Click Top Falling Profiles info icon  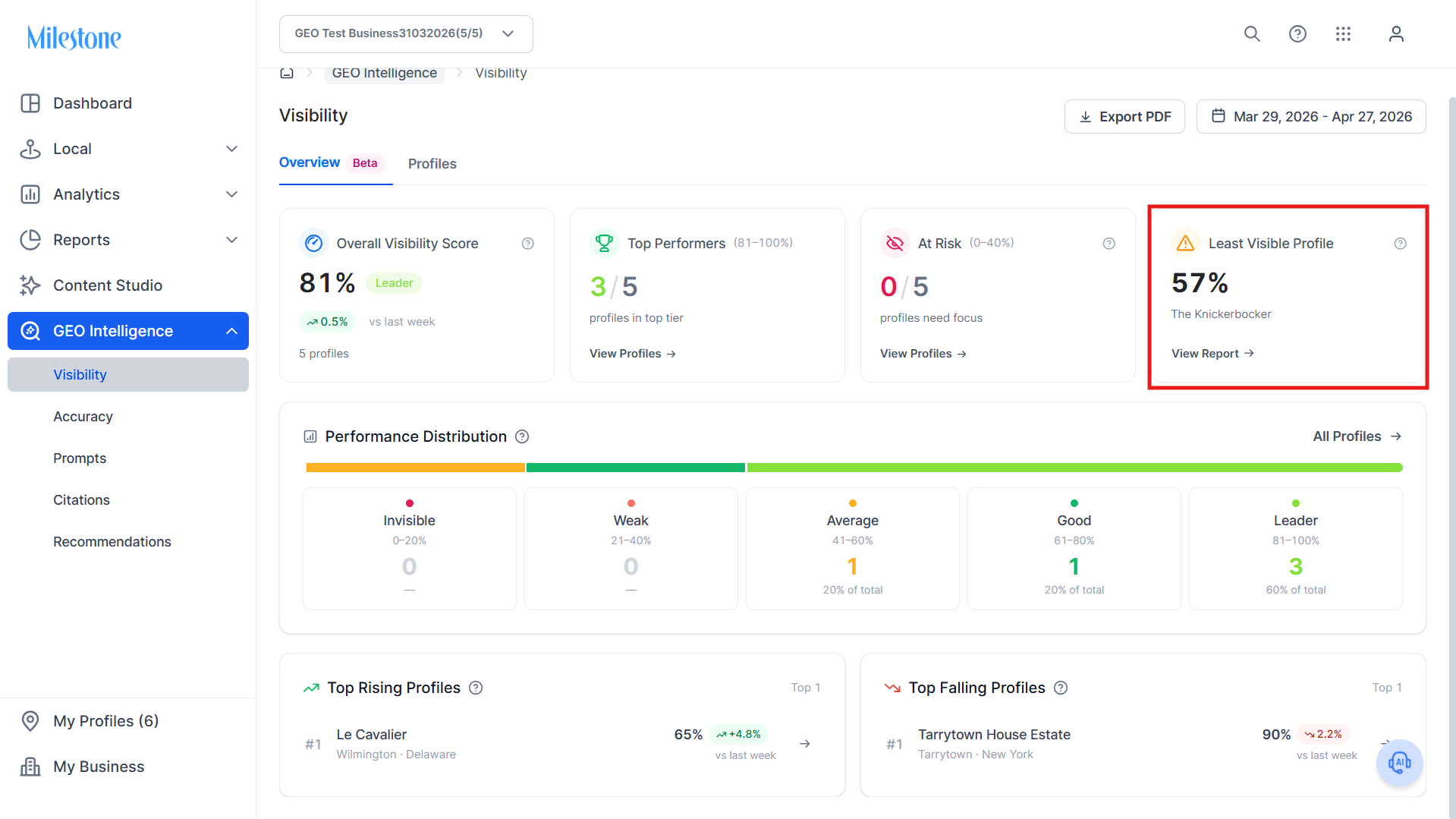tap(1061, 688)
